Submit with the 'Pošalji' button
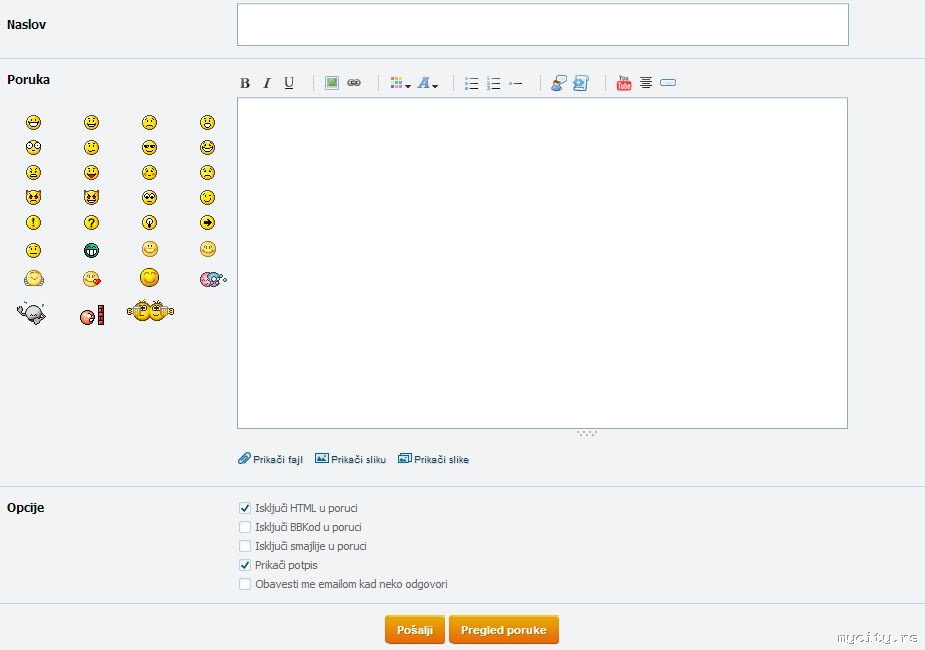The height and width of the screenshot is (650, 925). [415, 630]
